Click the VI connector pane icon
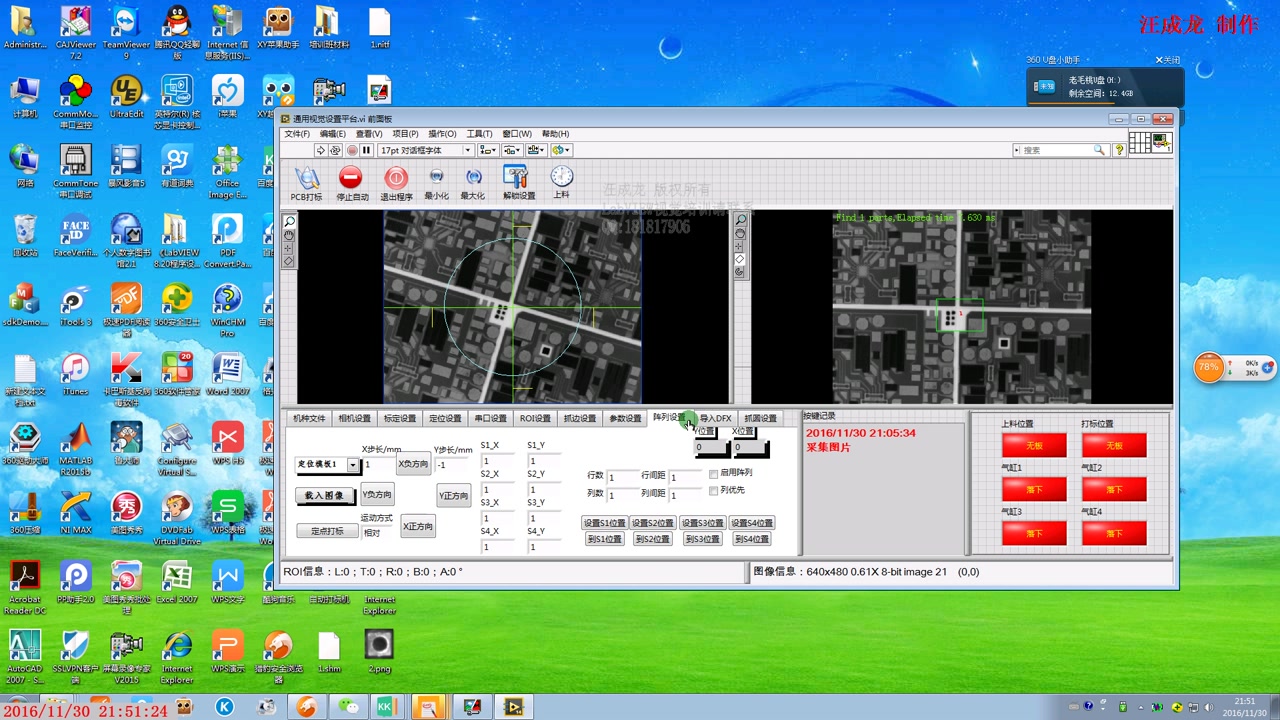Viewport: 1280px width, 720px height. [1139, 142]
